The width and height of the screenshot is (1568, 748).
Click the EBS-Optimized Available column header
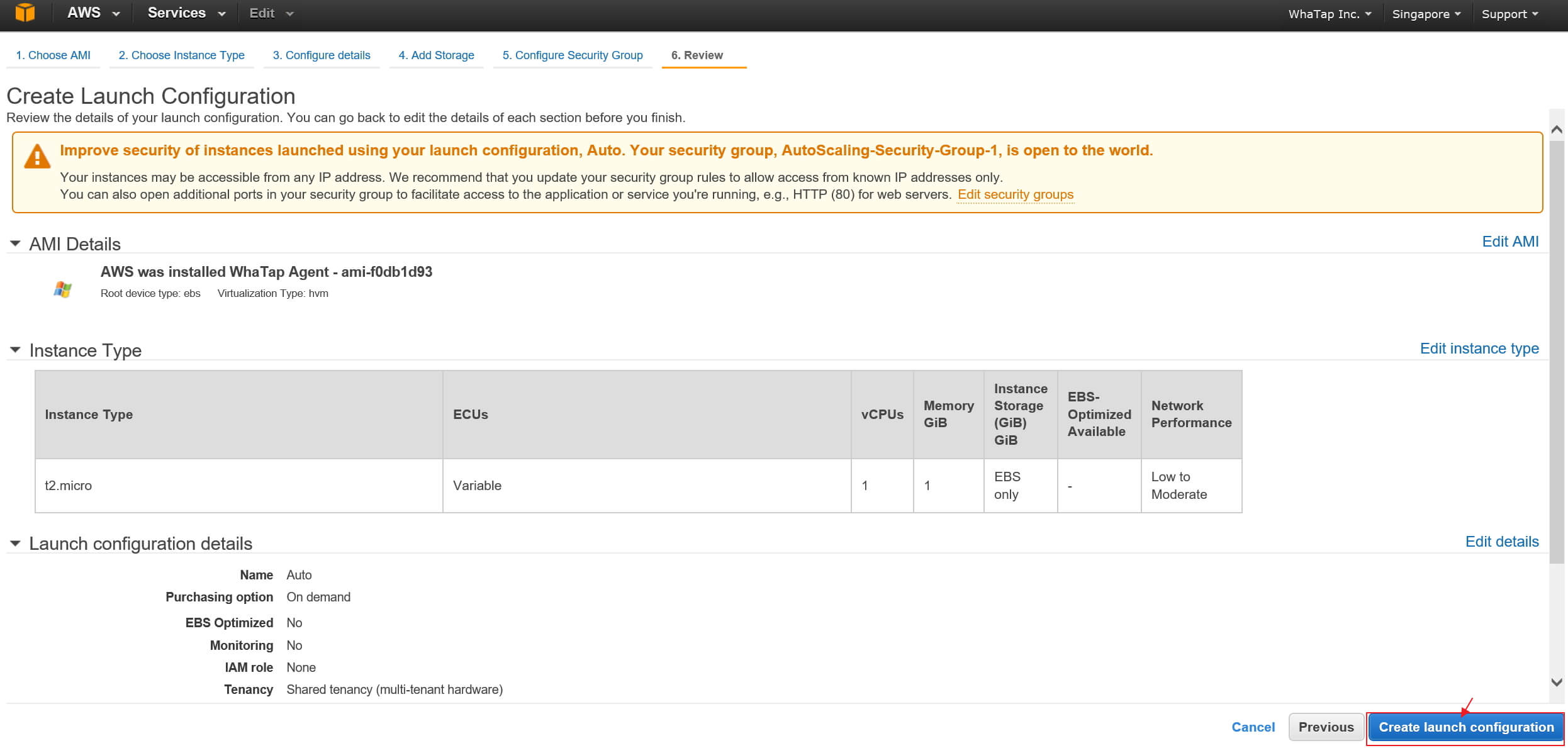pyautogui.click(x=1099, y=415)
